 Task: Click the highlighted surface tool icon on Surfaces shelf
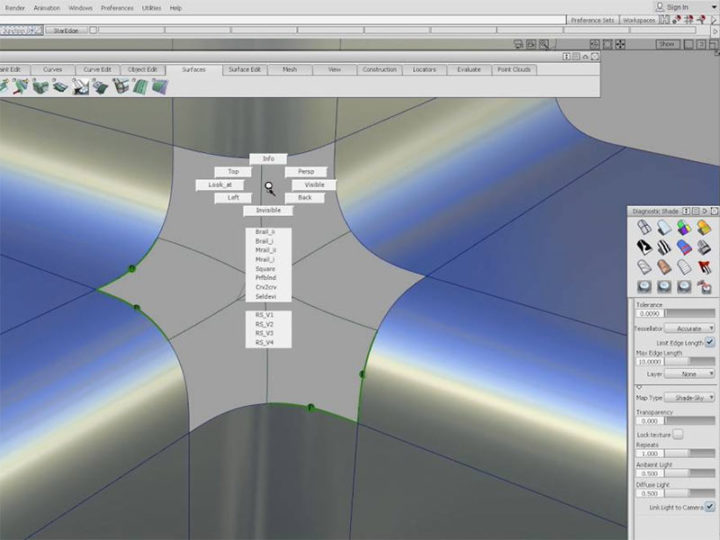(x=80, y=86)
